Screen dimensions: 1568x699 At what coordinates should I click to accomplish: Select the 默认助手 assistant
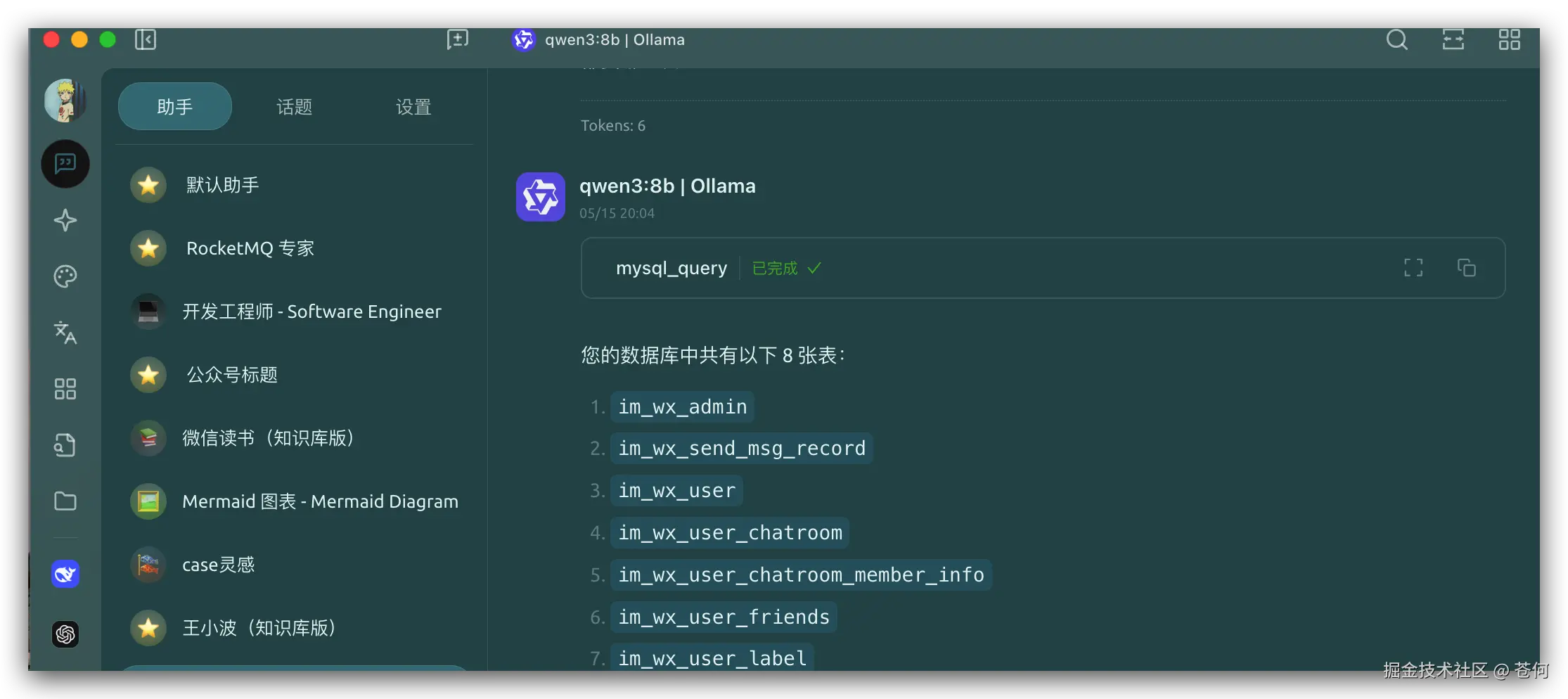295,185
